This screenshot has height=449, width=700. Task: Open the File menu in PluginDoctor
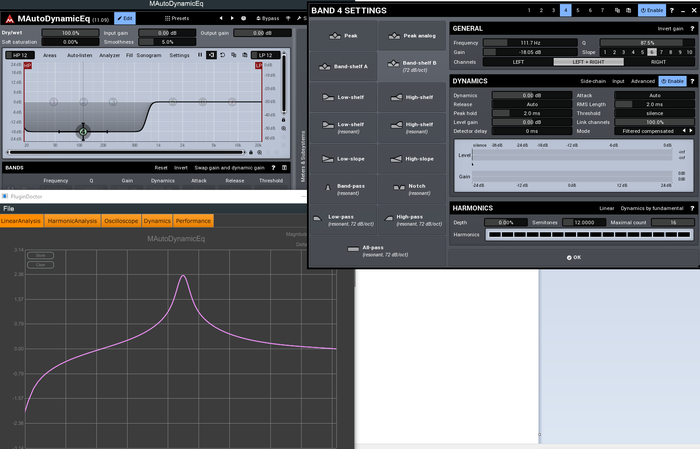[x=8, y=208]
